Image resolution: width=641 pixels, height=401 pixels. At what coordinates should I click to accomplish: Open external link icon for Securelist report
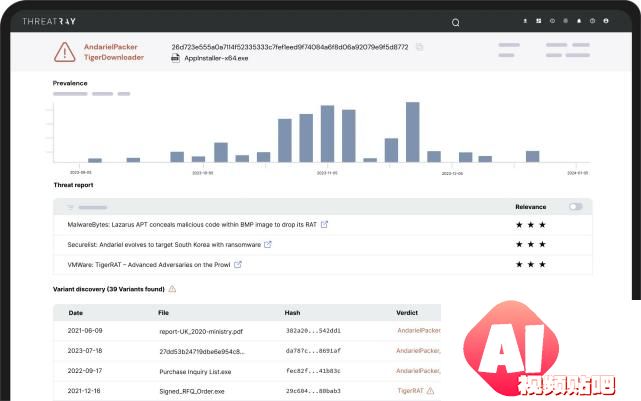(268, 244)
